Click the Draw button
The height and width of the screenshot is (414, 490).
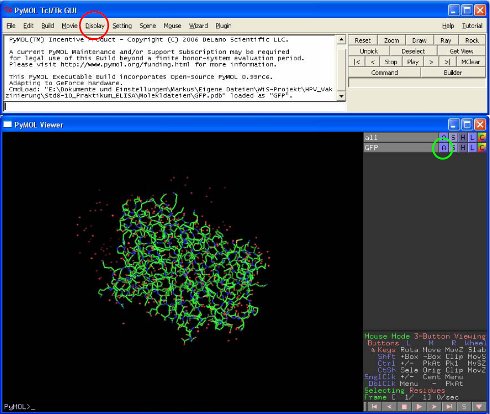(x=419, y=40)
